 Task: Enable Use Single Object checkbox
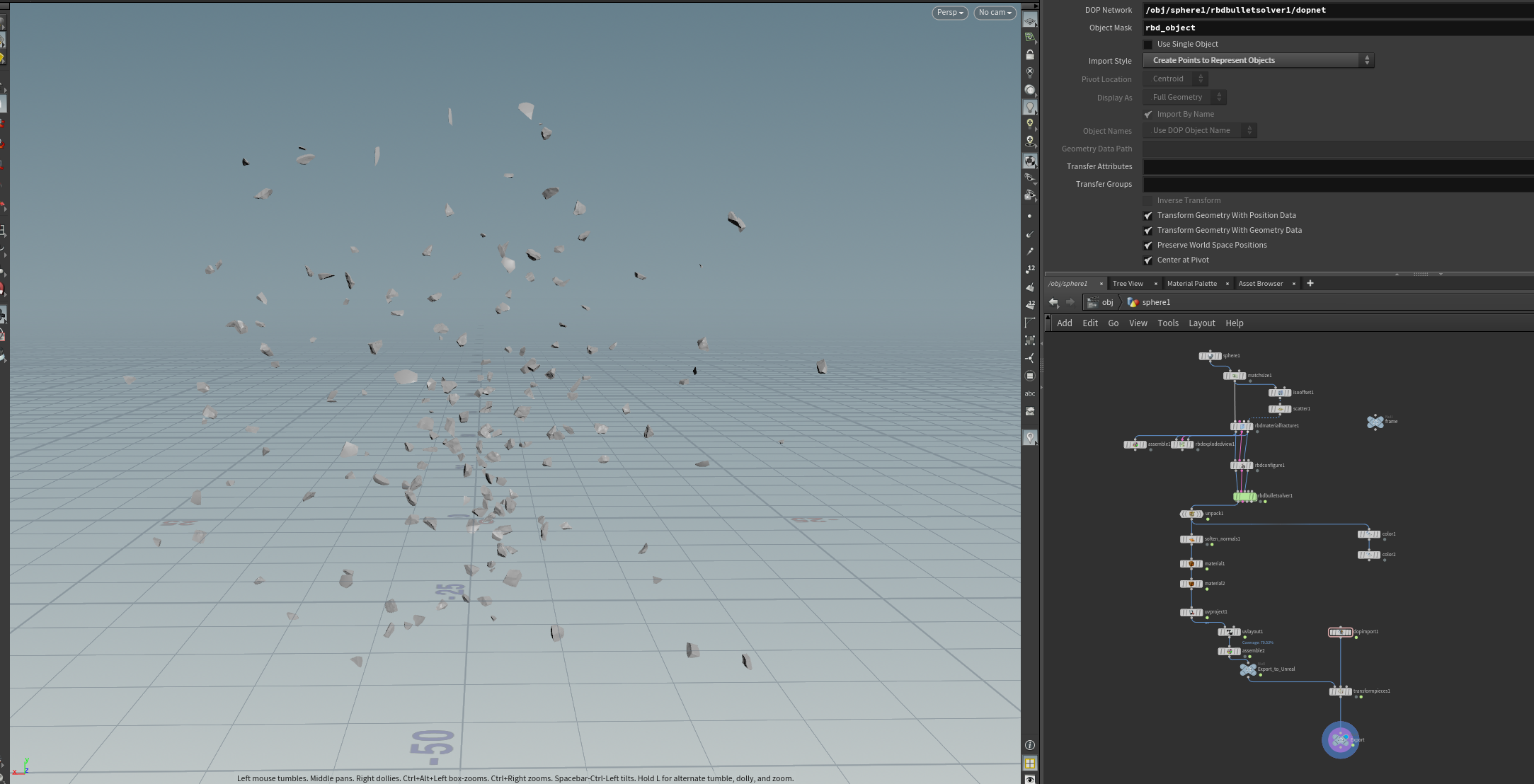pos(1148,45)
